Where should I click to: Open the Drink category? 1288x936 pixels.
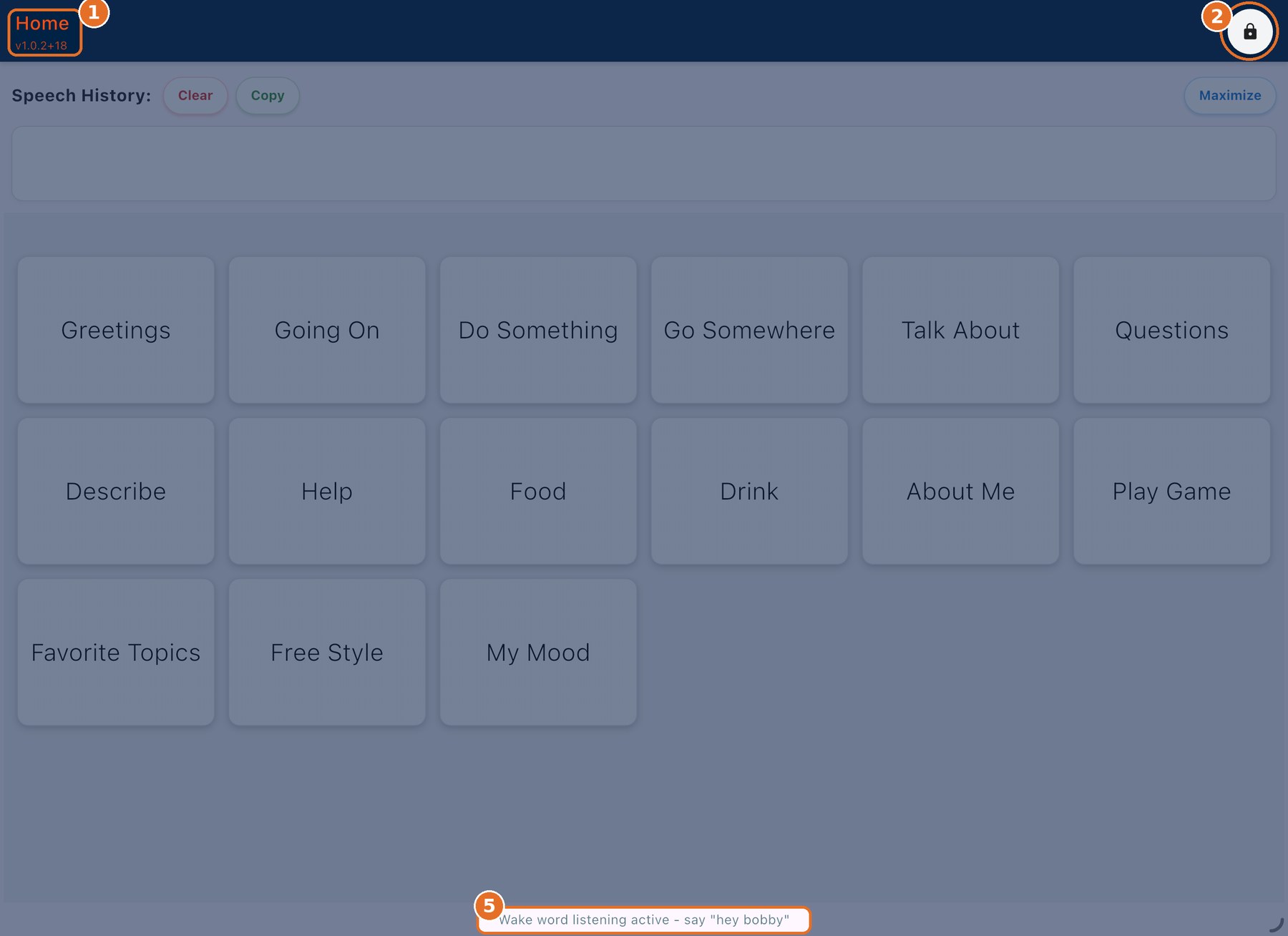point(749,491)
